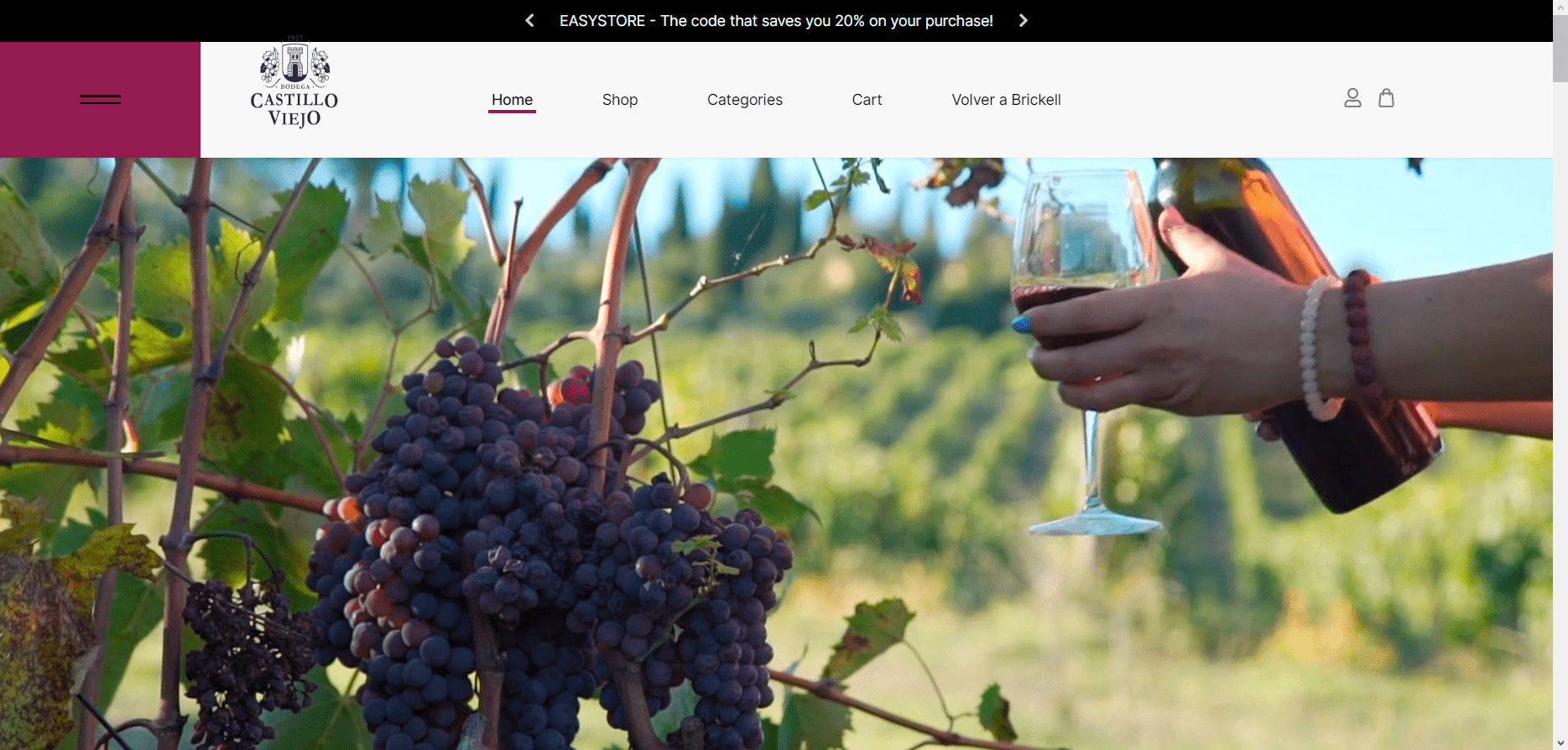This screenshot has height=750, width=1568.
Task: Show the previous announcement with left chevron
Action: [529, 20]
